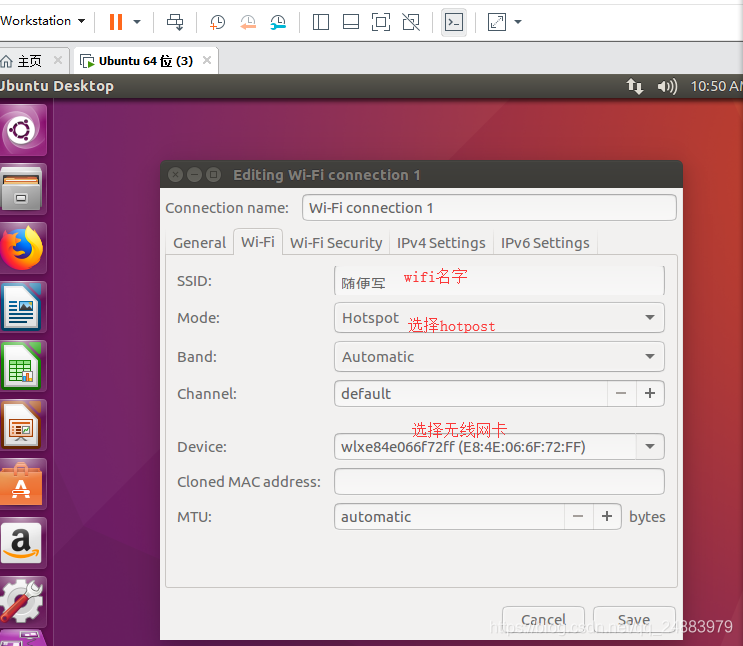Open the Wi-Fi Security tab

click(x=336, y=243)
